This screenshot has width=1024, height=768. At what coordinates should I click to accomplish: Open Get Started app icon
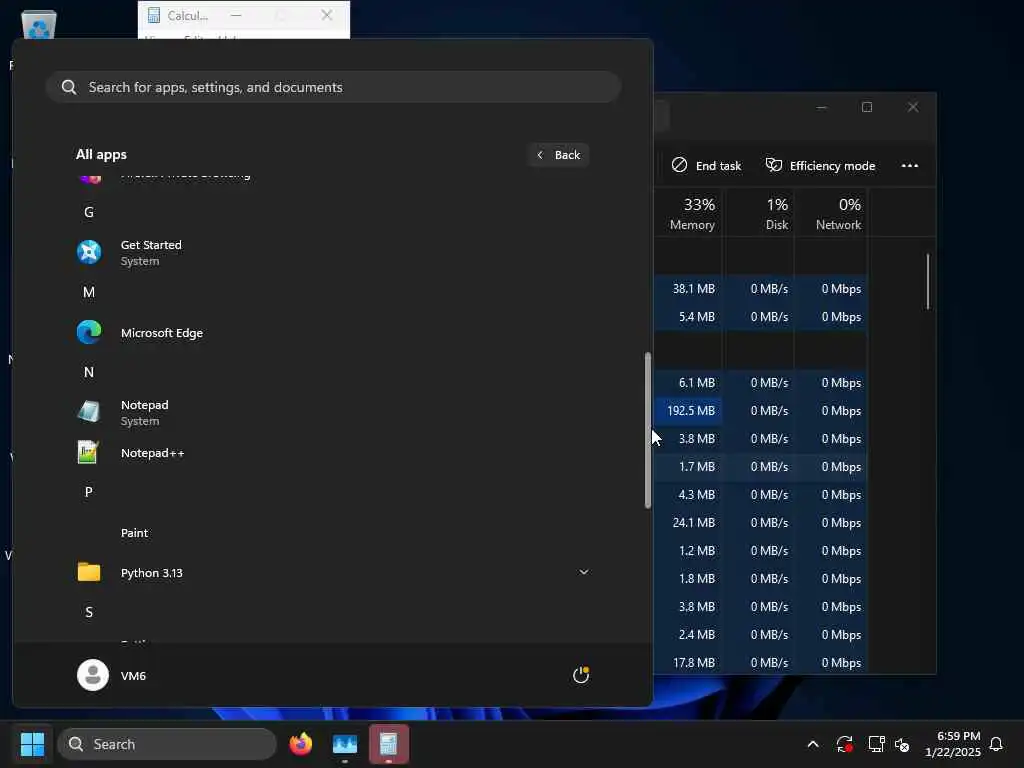[89, 252]
